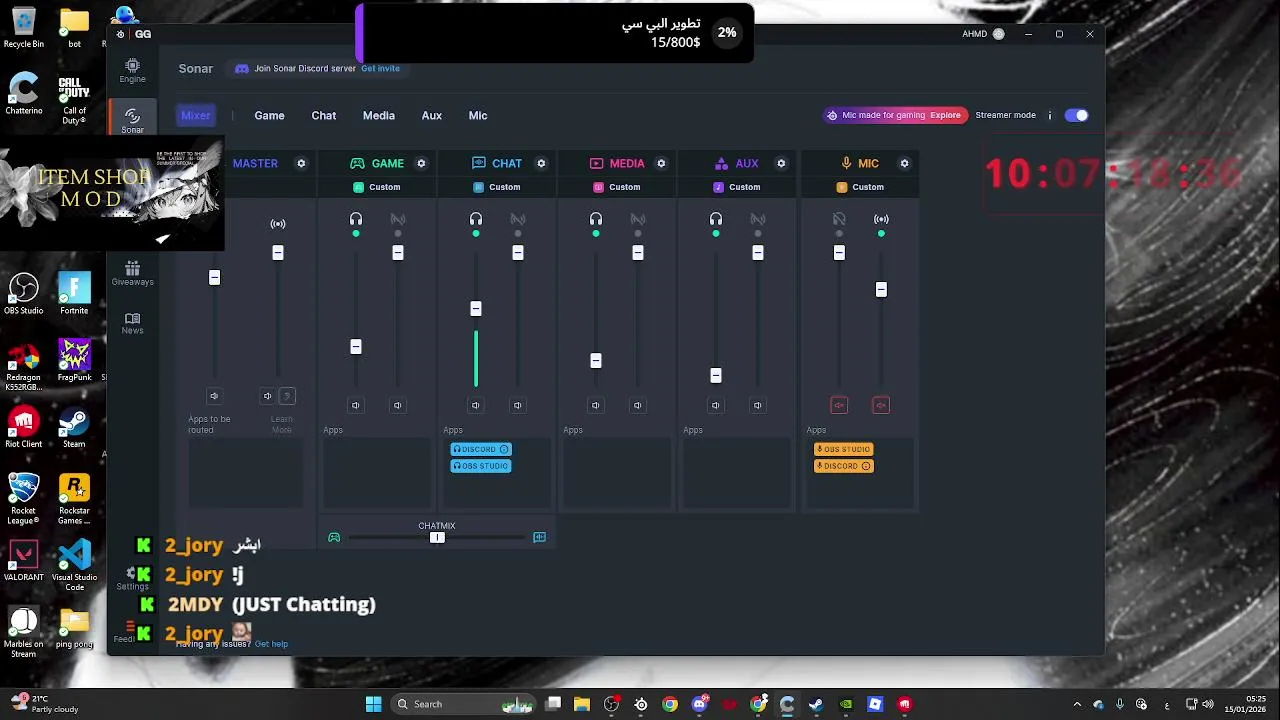
Task: Click Explore in mic banner
Action: [945, 115]
